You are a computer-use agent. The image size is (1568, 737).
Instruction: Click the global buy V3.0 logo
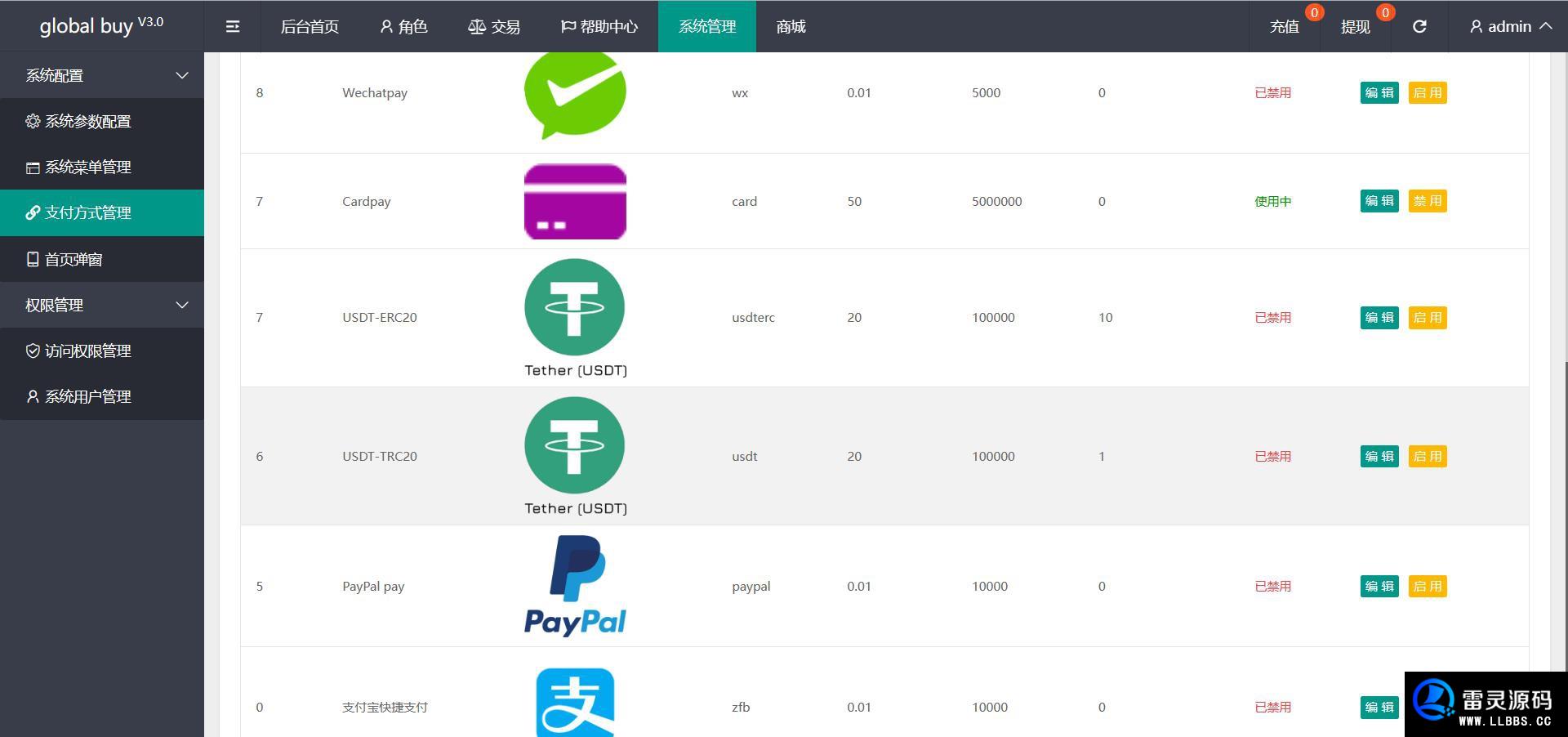[x=101, y=25]
